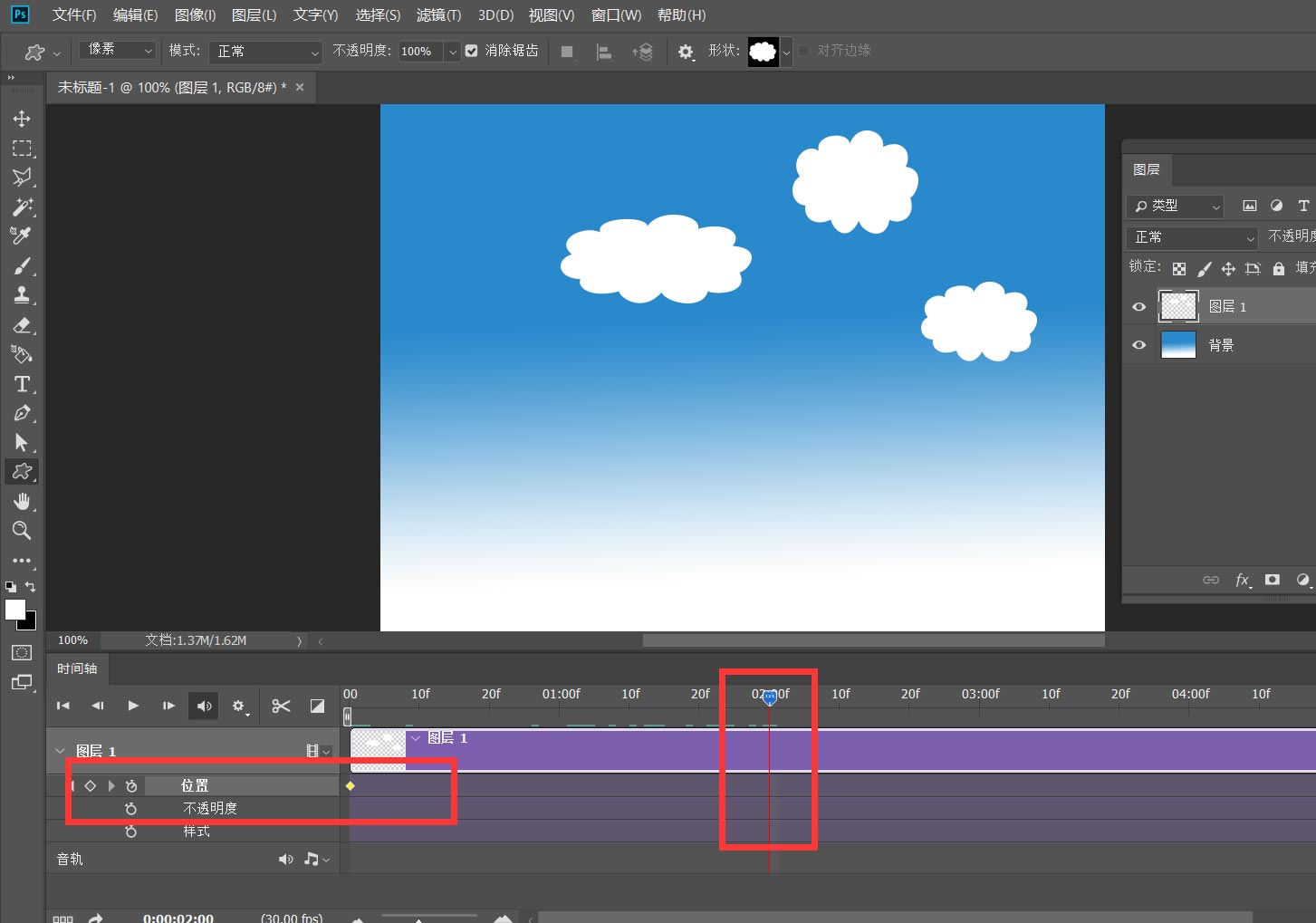Click the foreground color swatch

pos(15,610)
